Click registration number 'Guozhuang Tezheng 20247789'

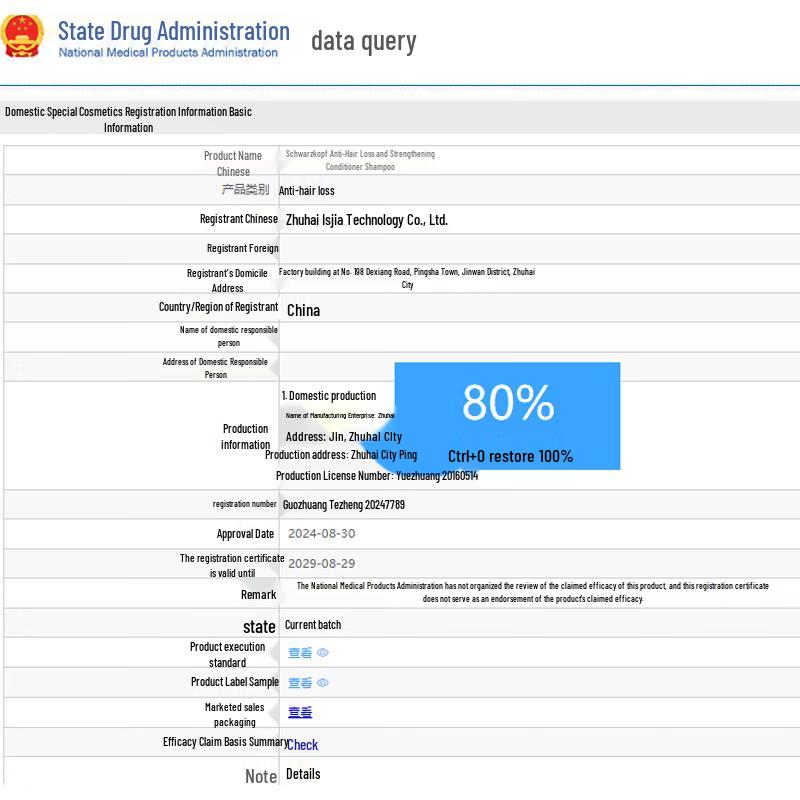(x=343, y=505)
